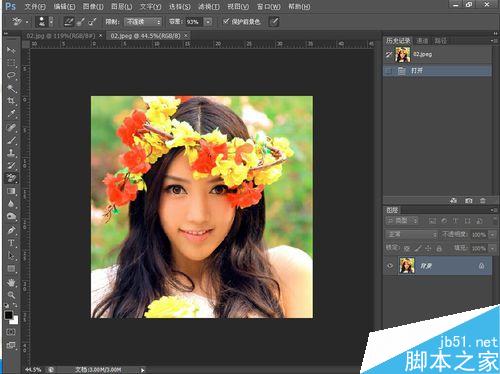Open the Limits dropdown in options bar
Image resolution: width=500 pixels, height=374 pixels.
pos(143,22)
